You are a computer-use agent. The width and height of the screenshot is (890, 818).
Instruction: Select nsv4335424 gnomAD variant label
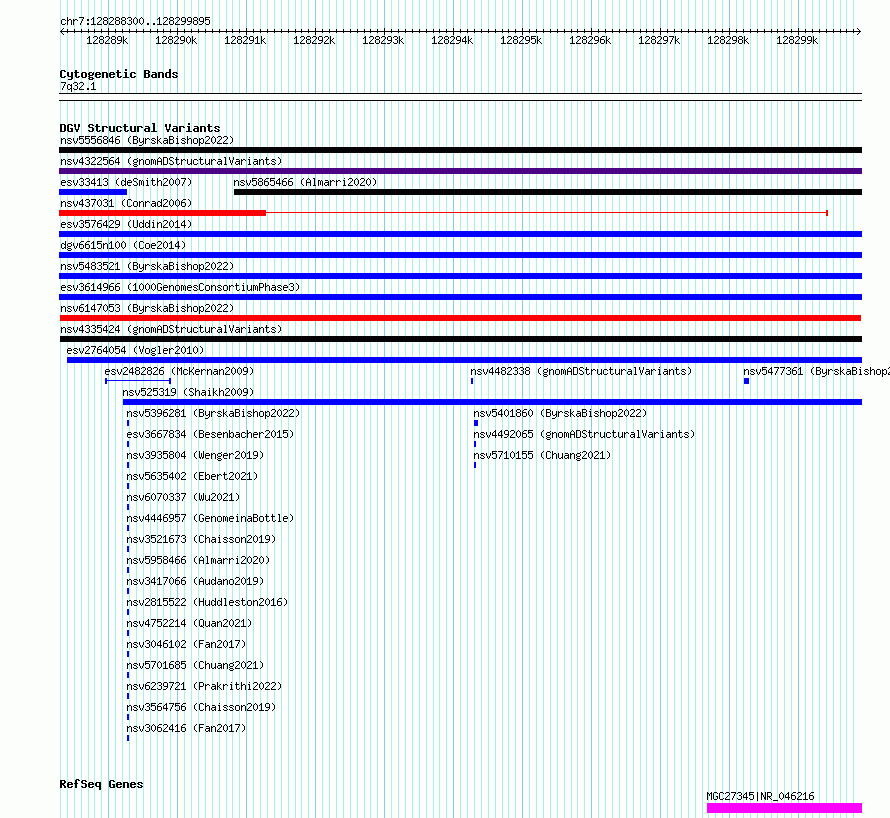tap(171, 329)
